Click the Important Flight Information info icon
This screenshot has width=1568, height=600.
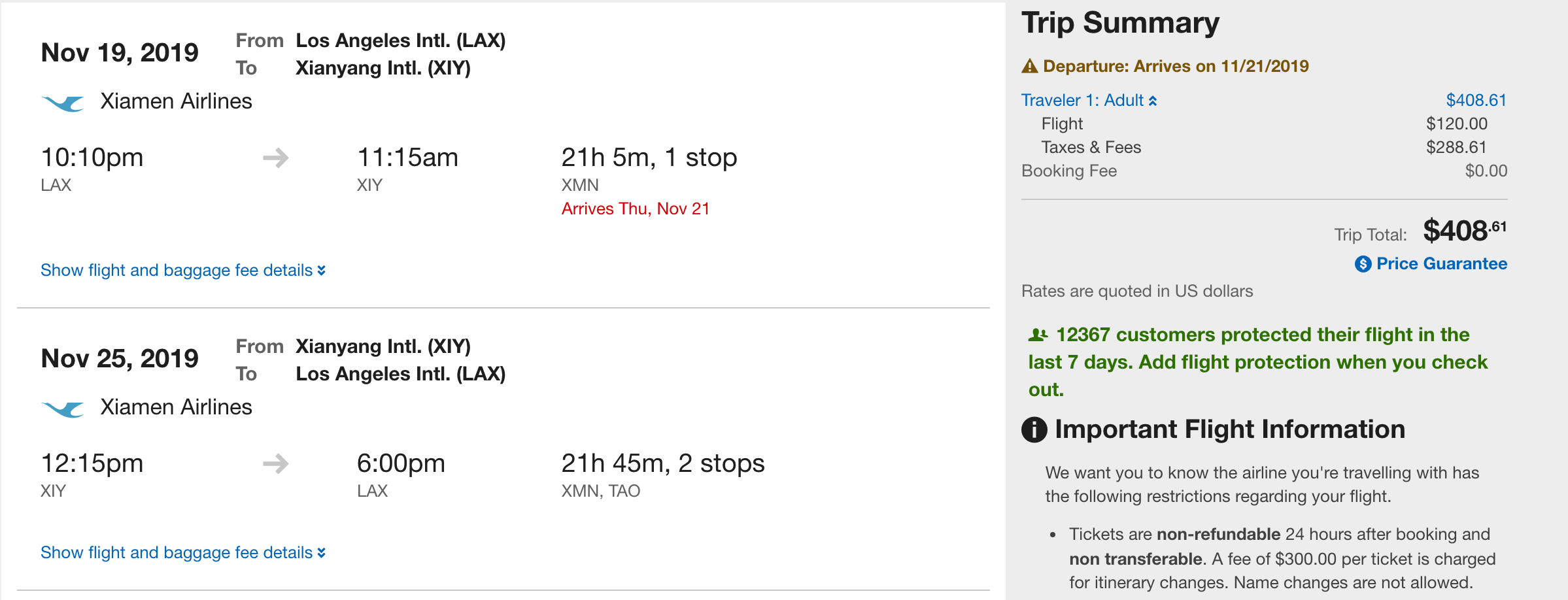[x=1034, y=429]
